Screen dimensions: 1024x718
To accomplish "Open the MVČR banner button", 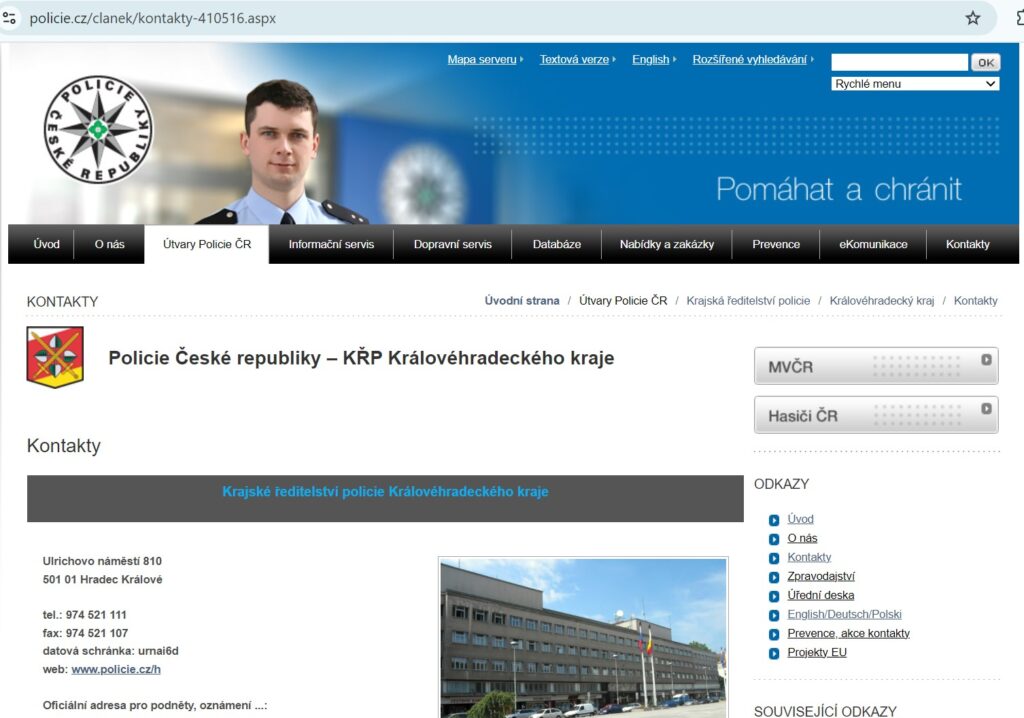I will coord(876,366).
